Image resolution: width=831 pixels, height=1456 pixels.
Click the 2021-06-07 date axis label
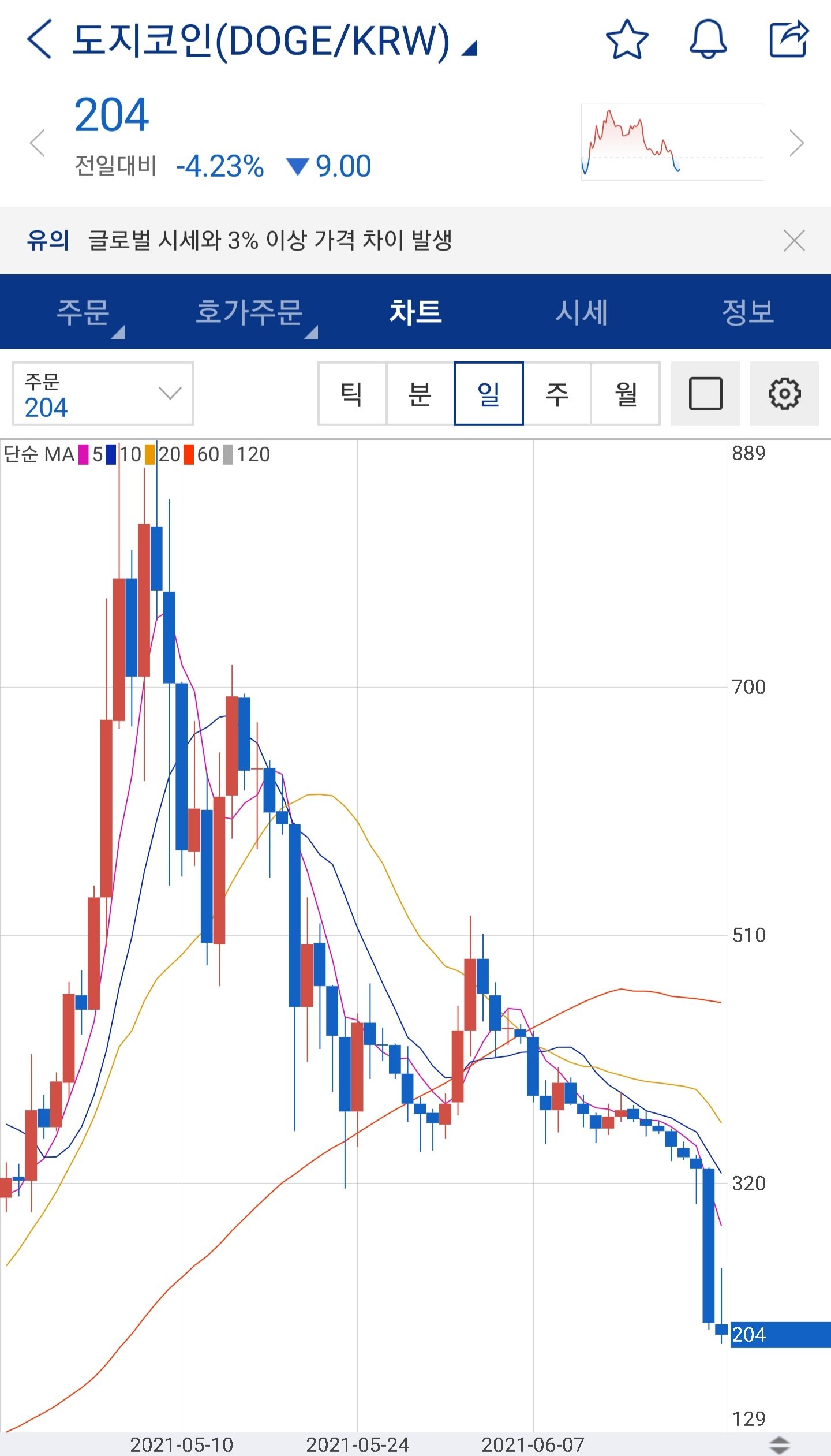[533, 1445]
